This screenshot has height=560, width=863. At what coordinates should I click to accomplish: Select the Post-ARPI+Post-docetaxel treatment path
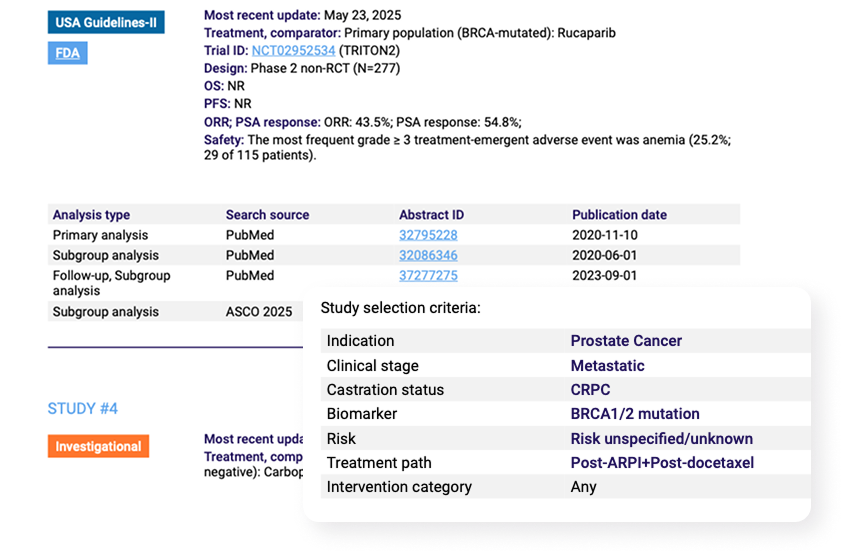[x=662, y=463]
